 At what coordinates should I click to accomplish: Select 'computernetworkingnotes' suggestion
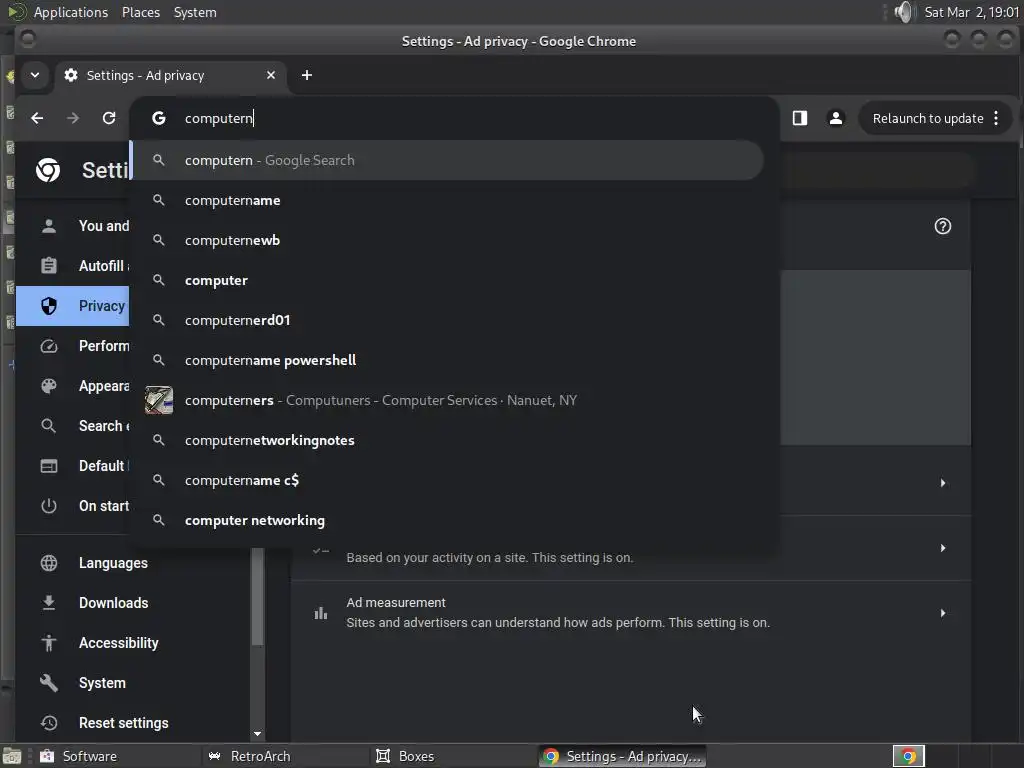point(448,440)
